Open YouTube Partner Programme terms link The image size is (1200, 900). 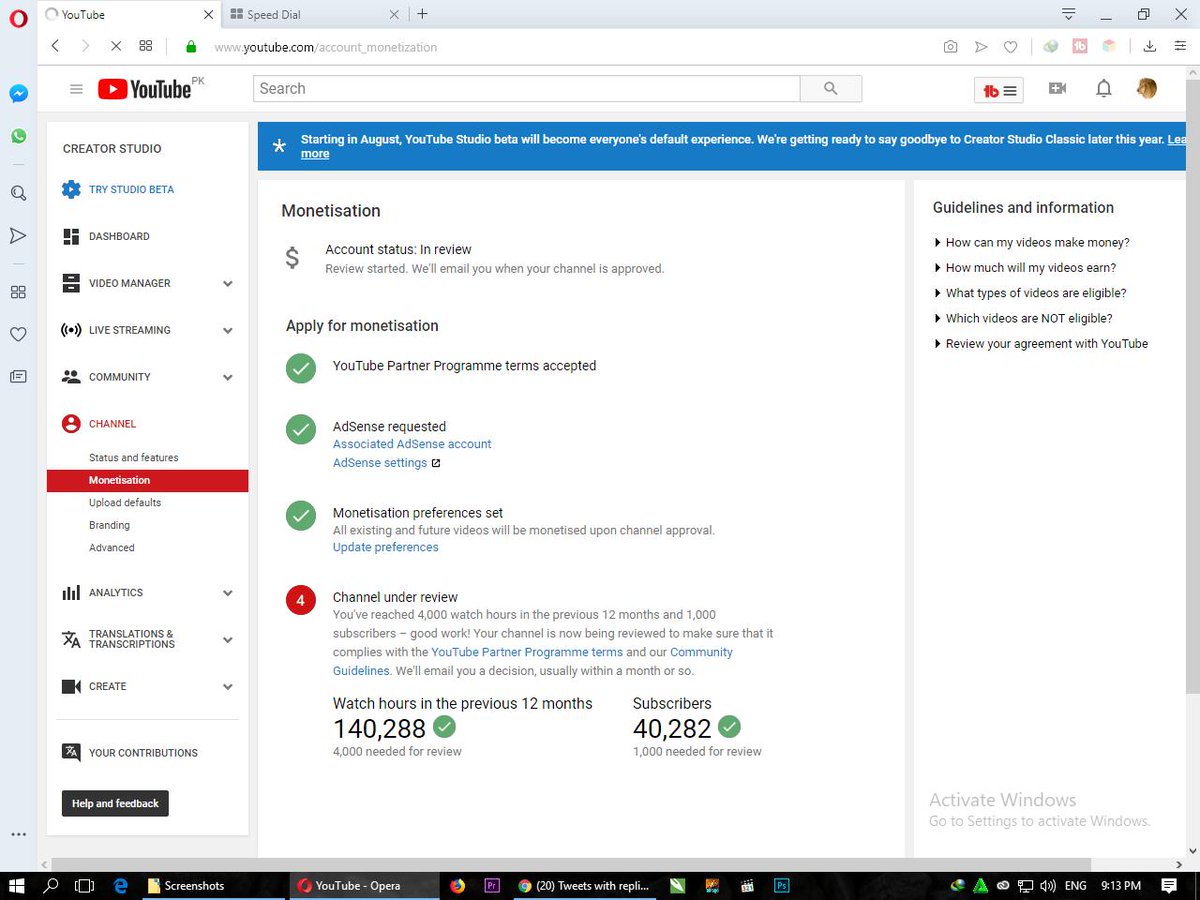coord(527,652)
